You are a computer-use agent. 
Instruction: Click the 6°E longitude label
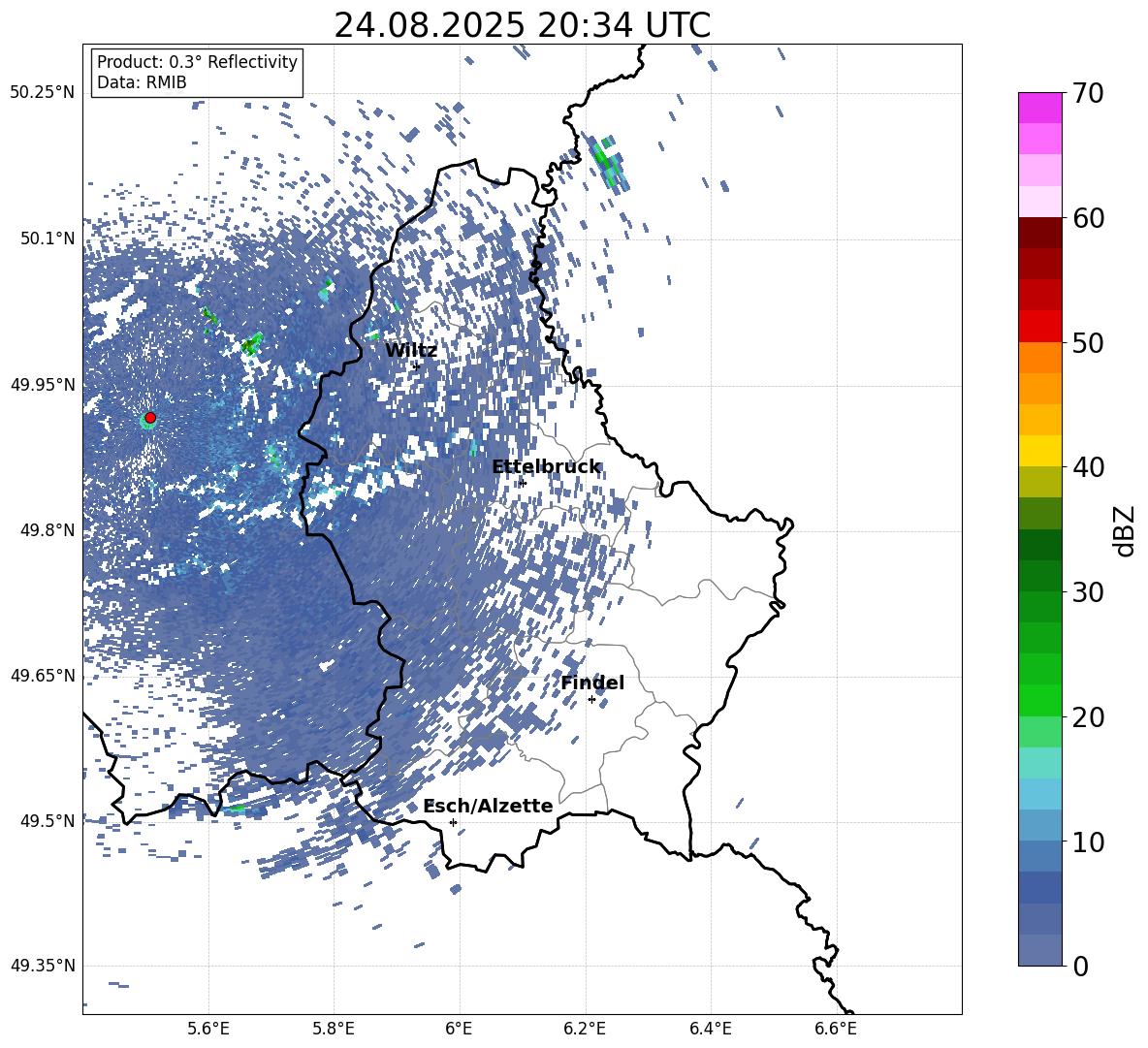coord(459,1029)
